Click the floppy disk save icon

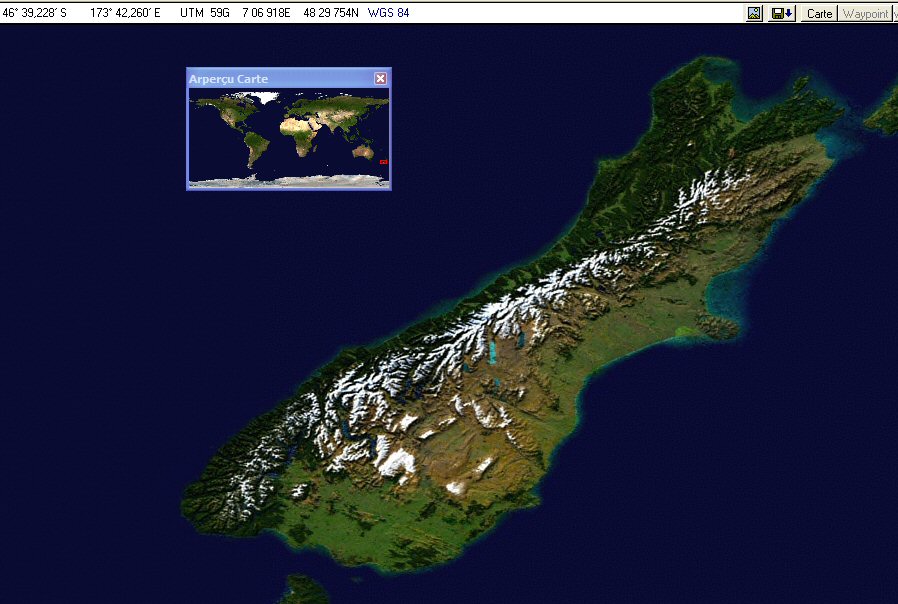pyautogui.click(x=782, y=13)
